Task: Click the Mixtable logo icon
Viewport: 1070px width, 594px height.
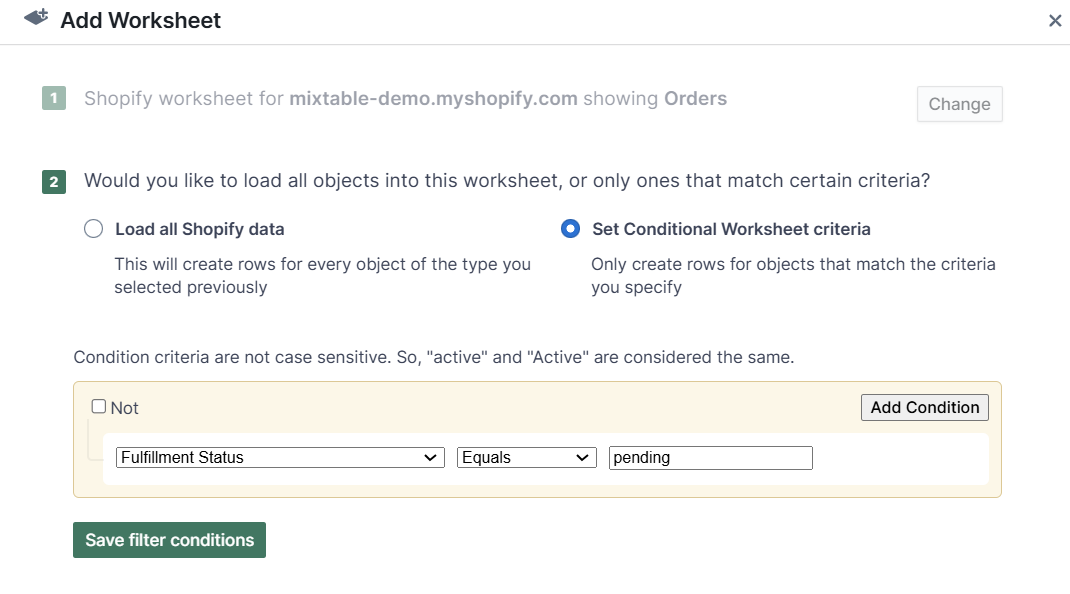Action: click(x=35, y=18)
